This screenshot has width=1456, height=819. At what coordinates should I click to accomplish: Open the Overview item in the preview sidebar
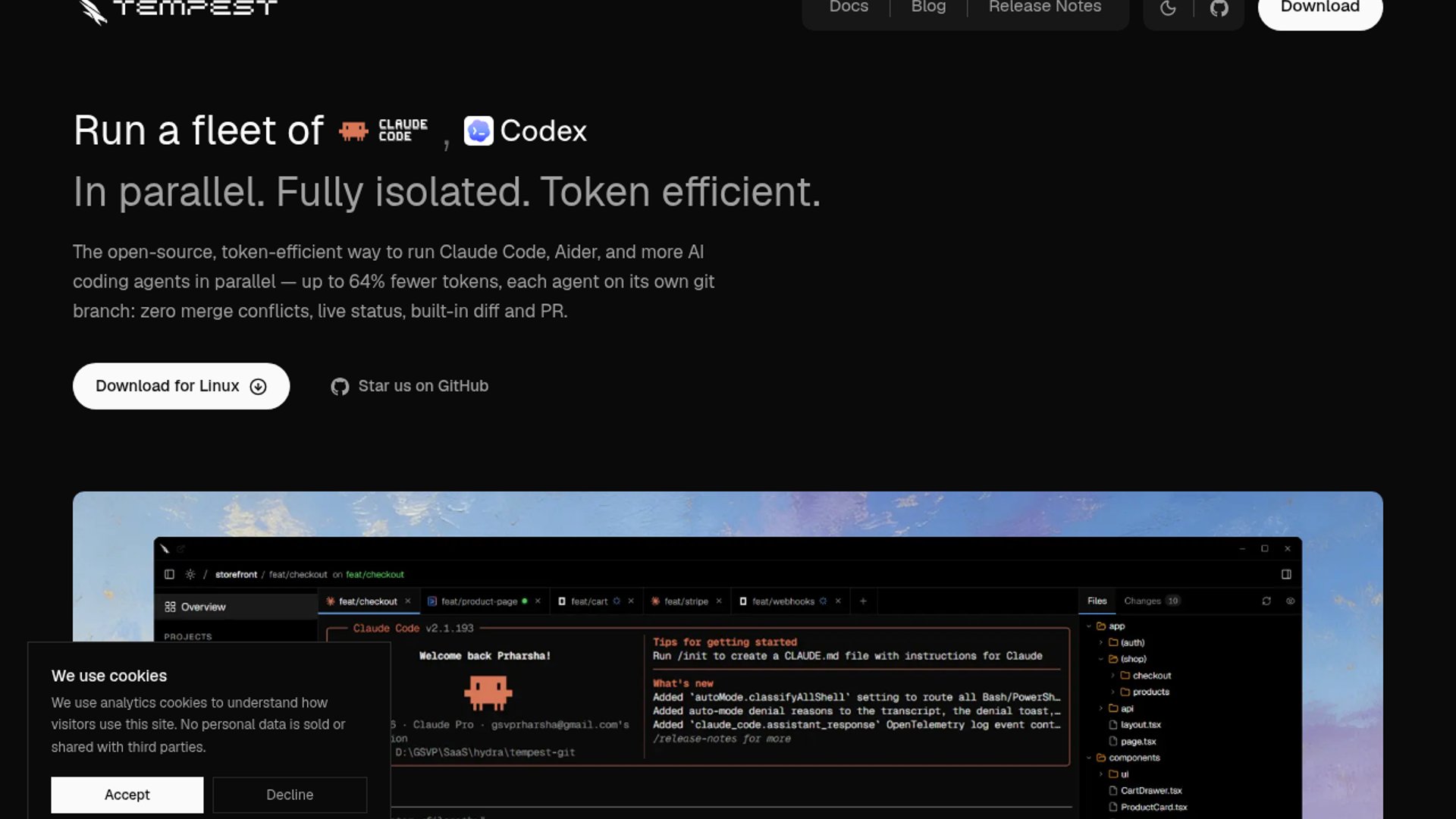(x=236, y=607)
